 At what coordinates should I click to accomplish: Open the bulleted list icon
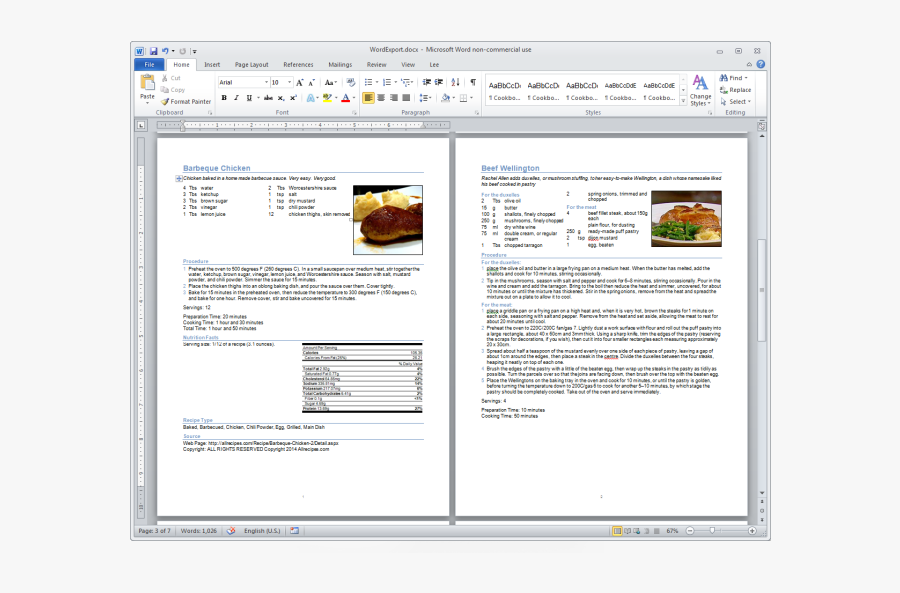point(368,82)
